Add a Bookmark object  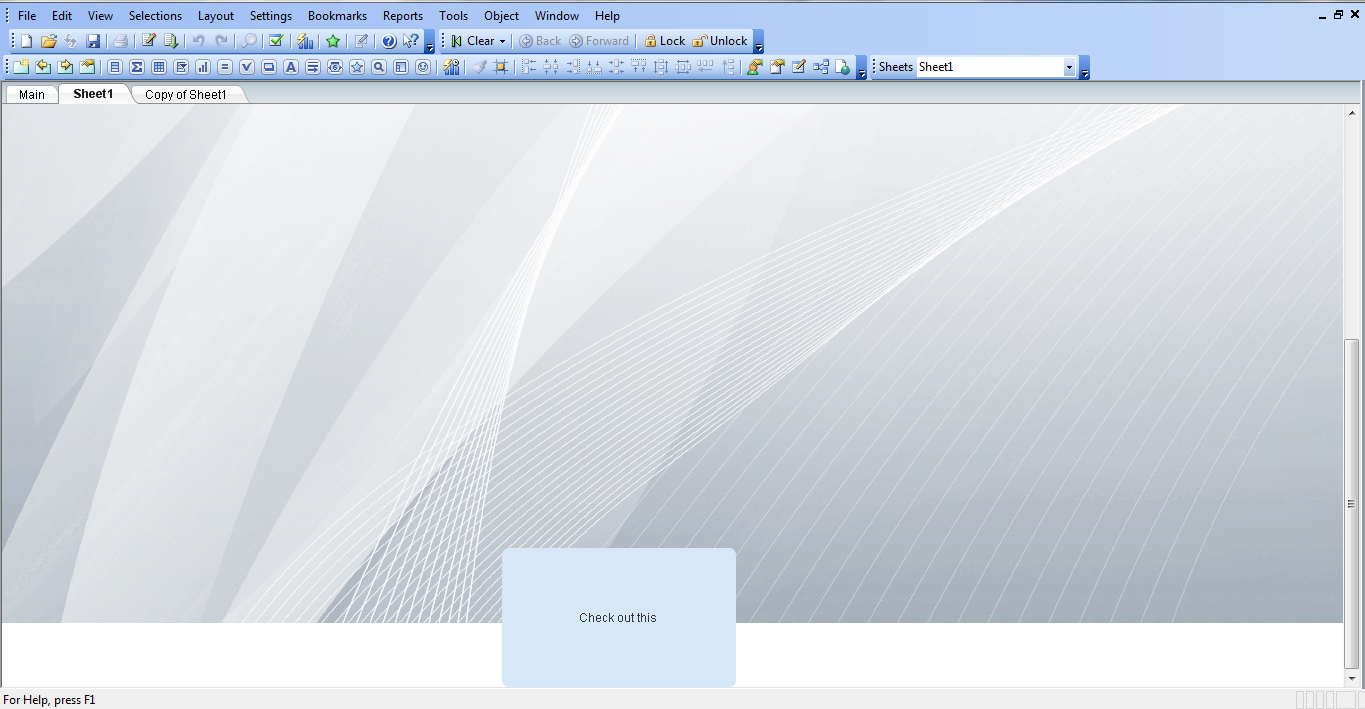357,66
